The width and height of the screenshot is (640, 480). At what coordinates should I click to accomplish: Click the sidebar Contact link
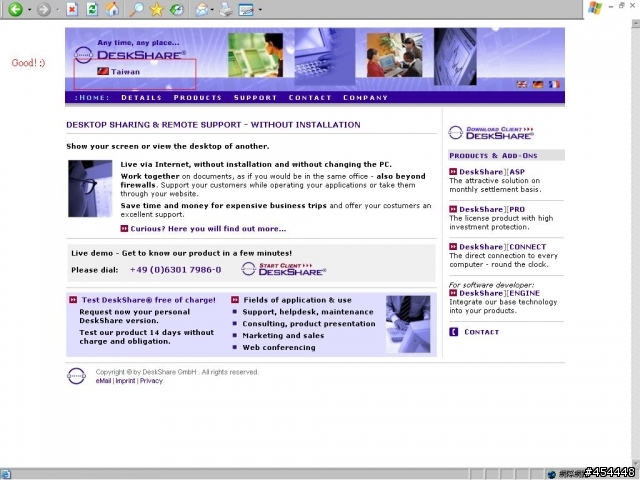pyautogui.click(x=482, y=332)
